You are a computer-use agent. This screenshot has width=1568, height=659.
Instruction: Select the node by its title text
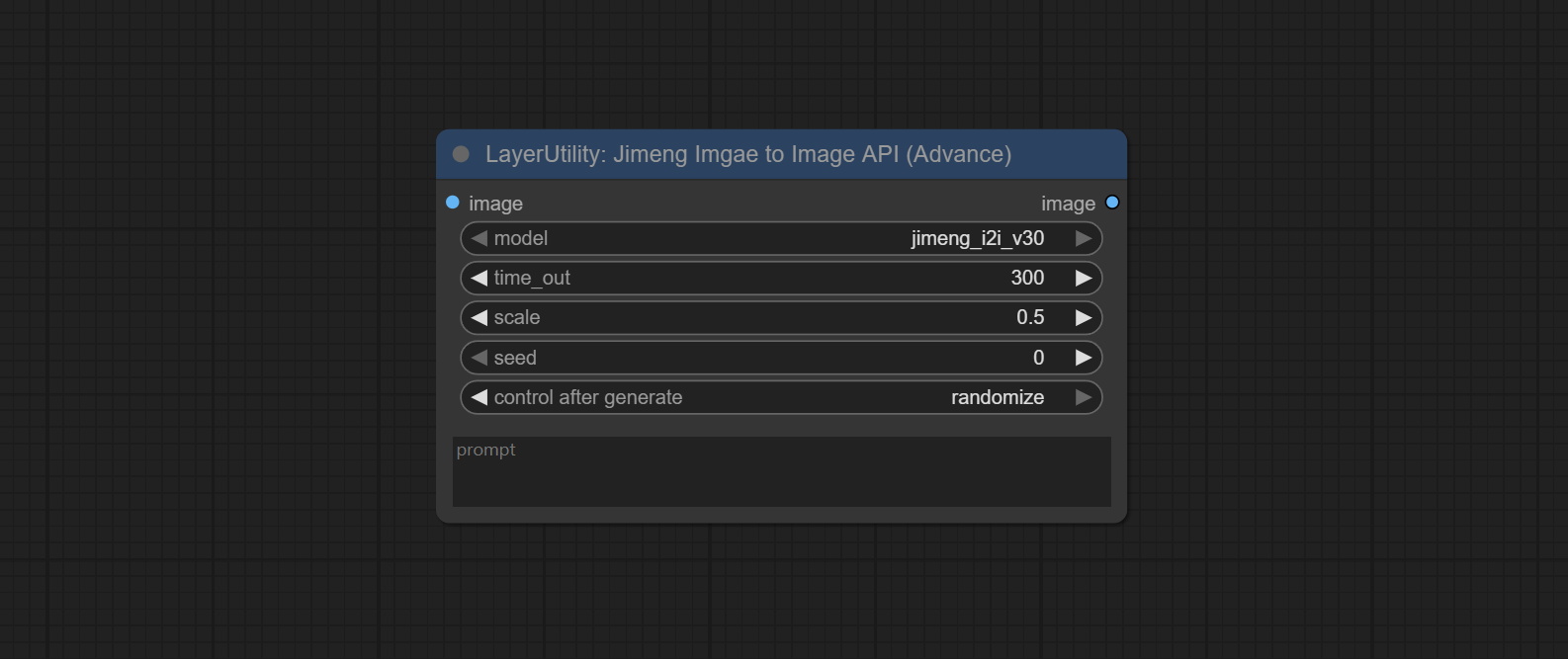tap(747, 154)
